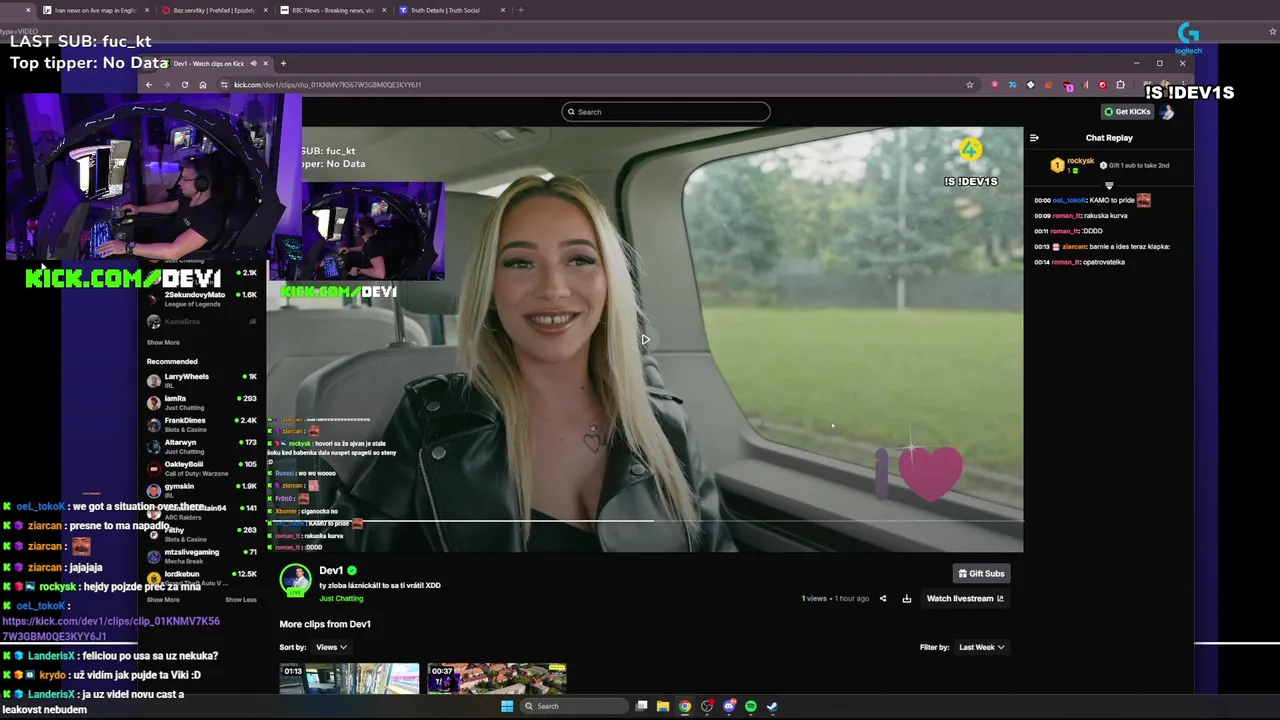
Task: Open LarryWheels in Recommended list
Action: point(201,380)
